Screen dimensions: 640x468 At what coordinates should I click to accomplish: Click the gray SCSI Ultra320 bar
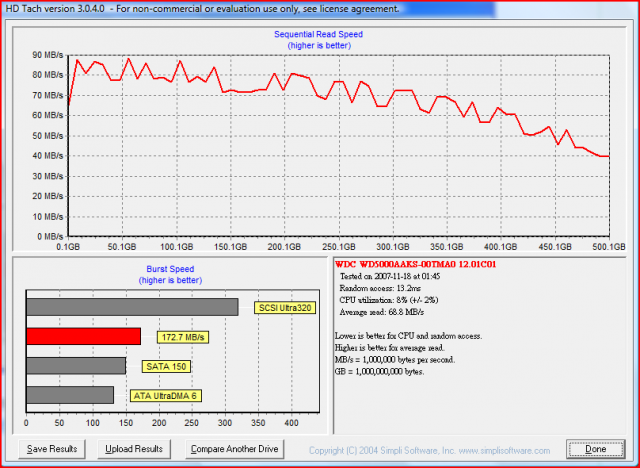coord(132,307)
